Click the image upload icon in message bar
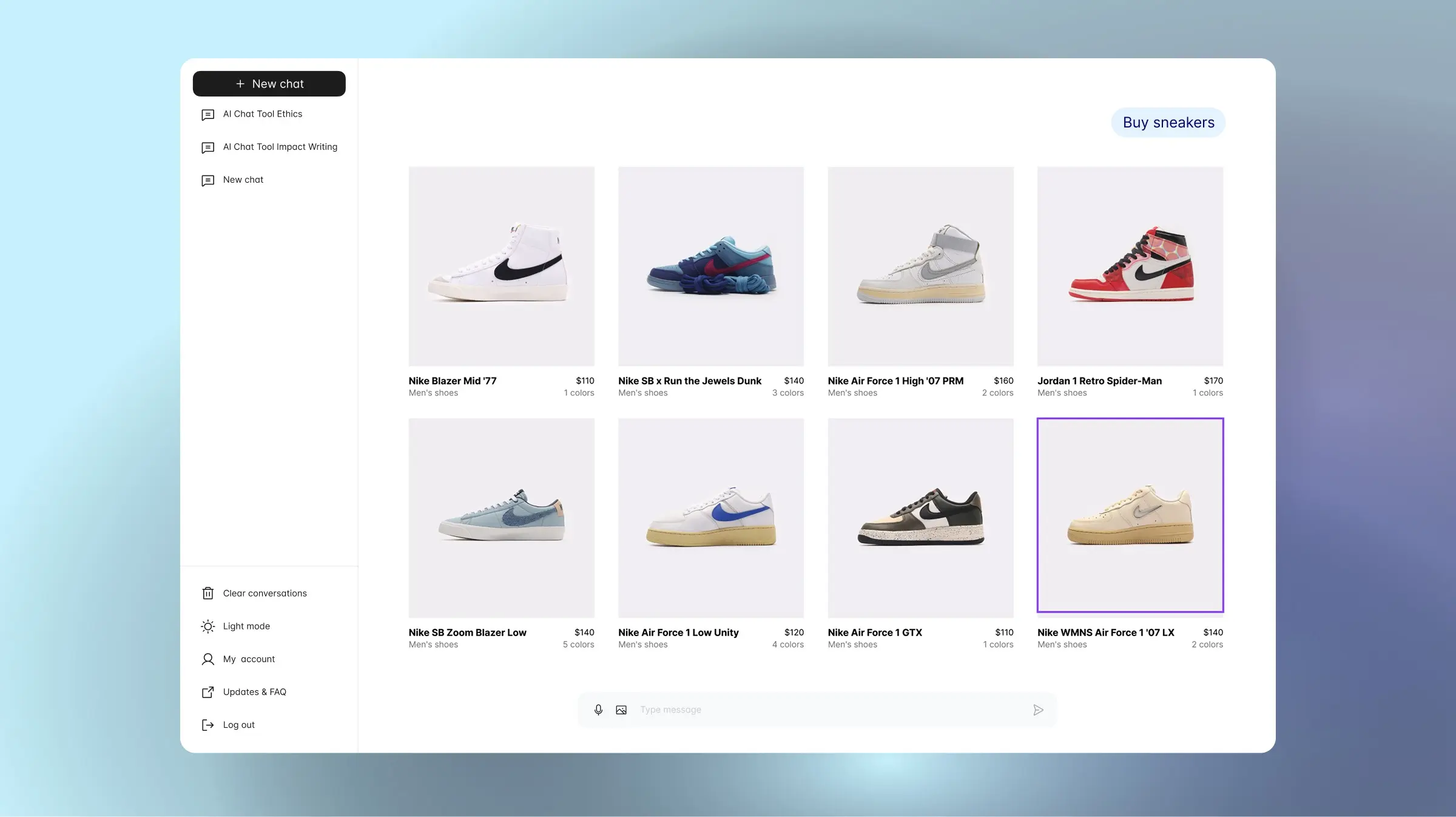Screen dimensions: 1456x817 coord(621,710)
